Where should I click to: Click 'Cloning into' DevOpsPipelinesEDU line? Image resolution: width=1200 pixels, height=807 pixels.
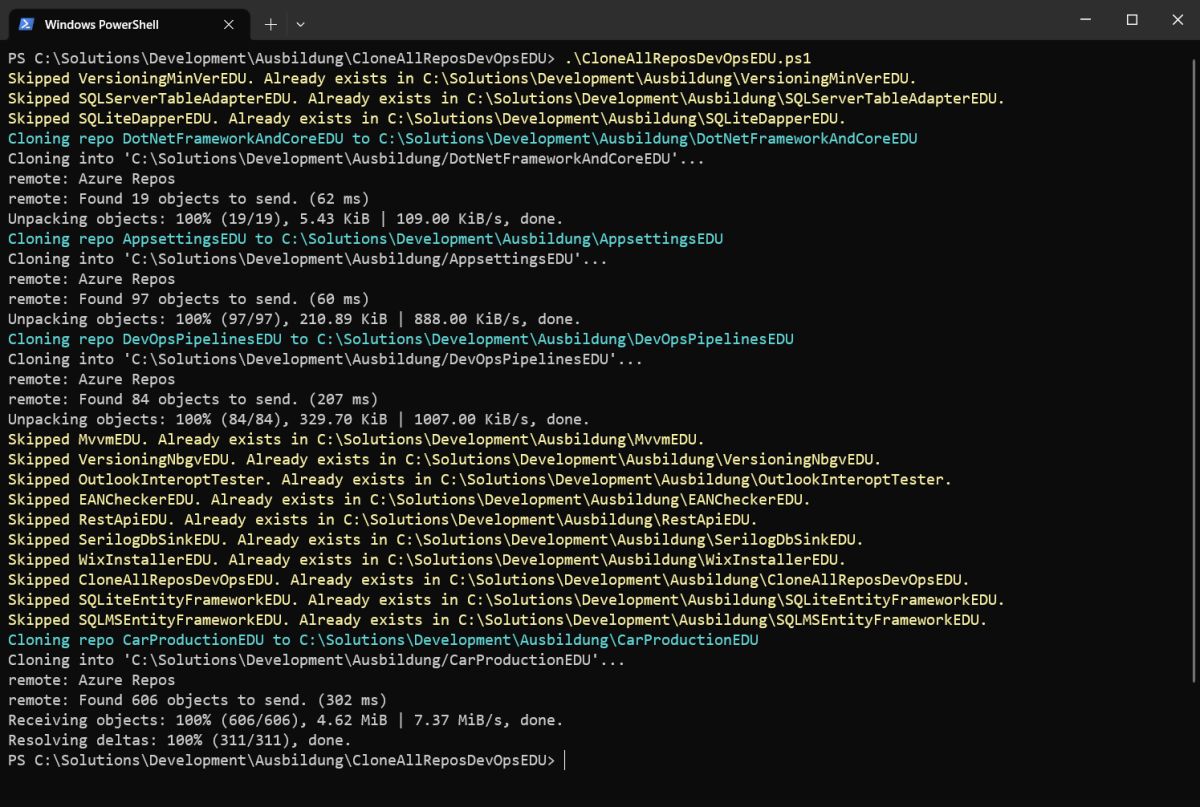pyautogui.click(x=325, y=358)
